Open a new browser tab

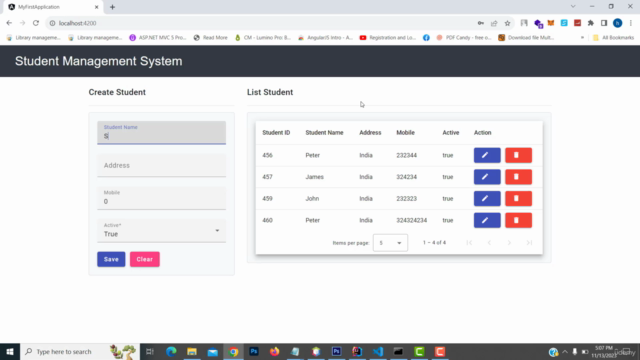(112, 7)
